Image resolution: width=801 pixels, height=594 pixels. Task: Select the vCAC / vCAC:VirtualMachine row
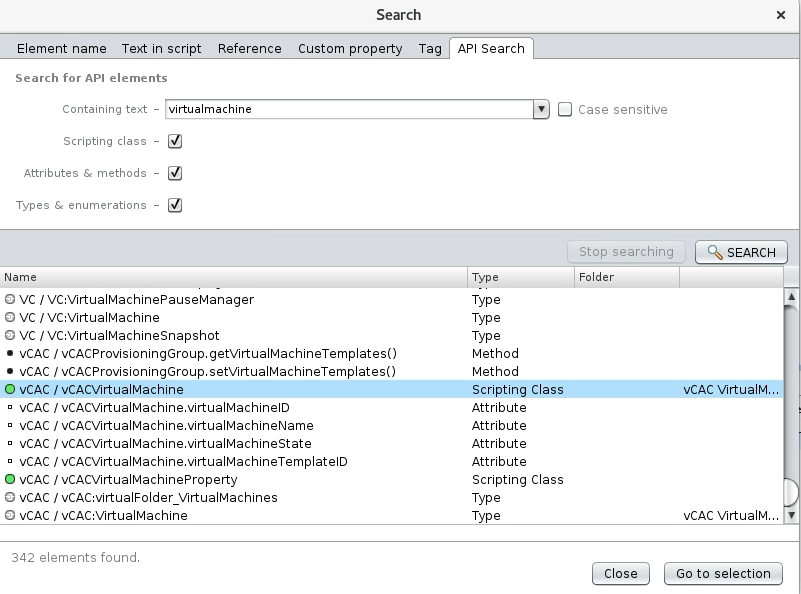(x=391, y=515)
